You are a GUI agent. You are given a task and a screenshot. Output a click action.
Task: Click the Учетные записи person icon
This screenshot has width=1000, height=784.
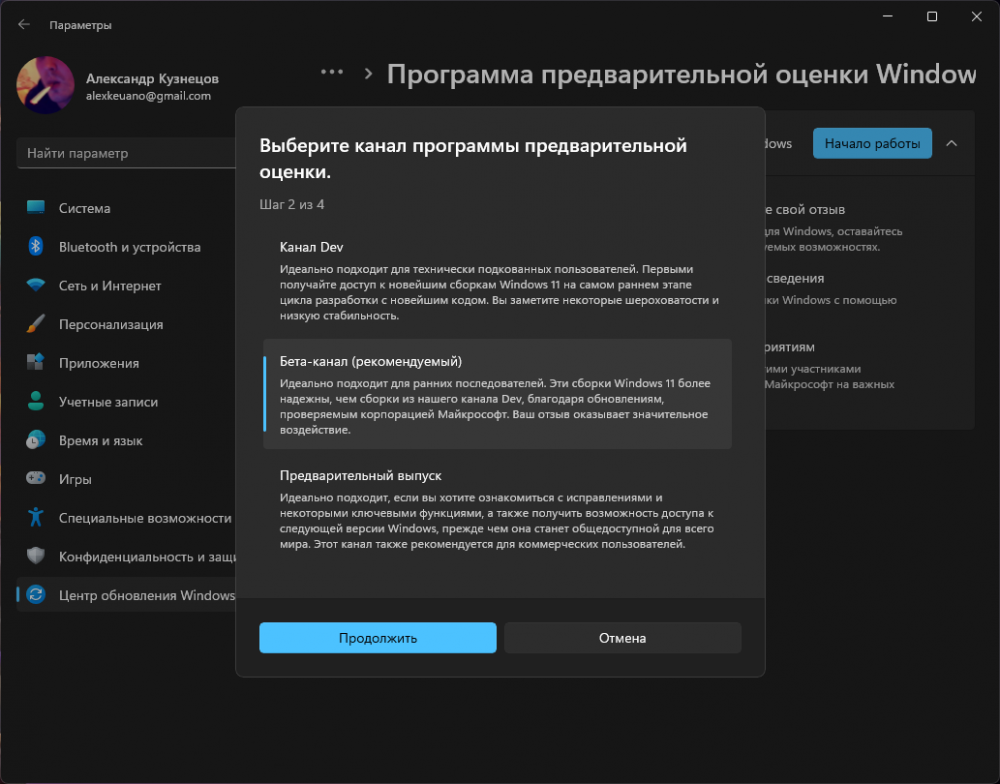tap(36, 401)
